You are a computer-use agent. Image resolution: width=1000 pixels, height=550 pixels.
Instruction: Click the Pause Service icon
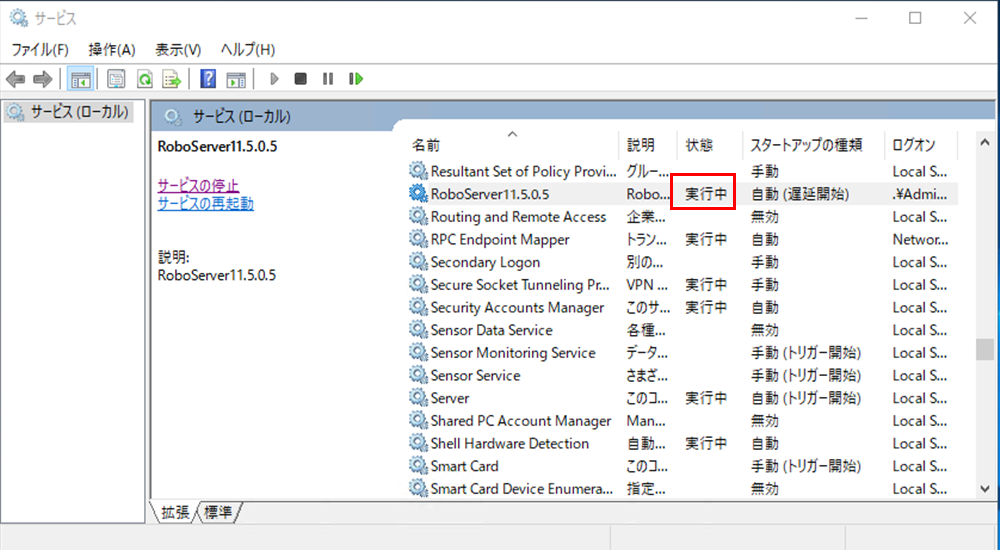click(328, 79)
